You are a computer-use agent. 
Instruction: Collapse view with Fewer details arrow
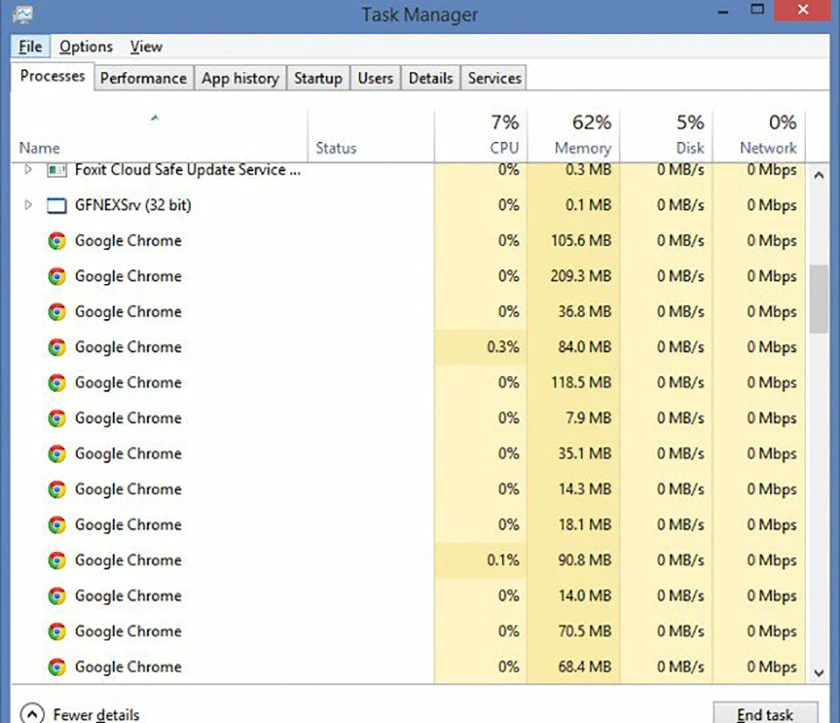coord(32,713)
